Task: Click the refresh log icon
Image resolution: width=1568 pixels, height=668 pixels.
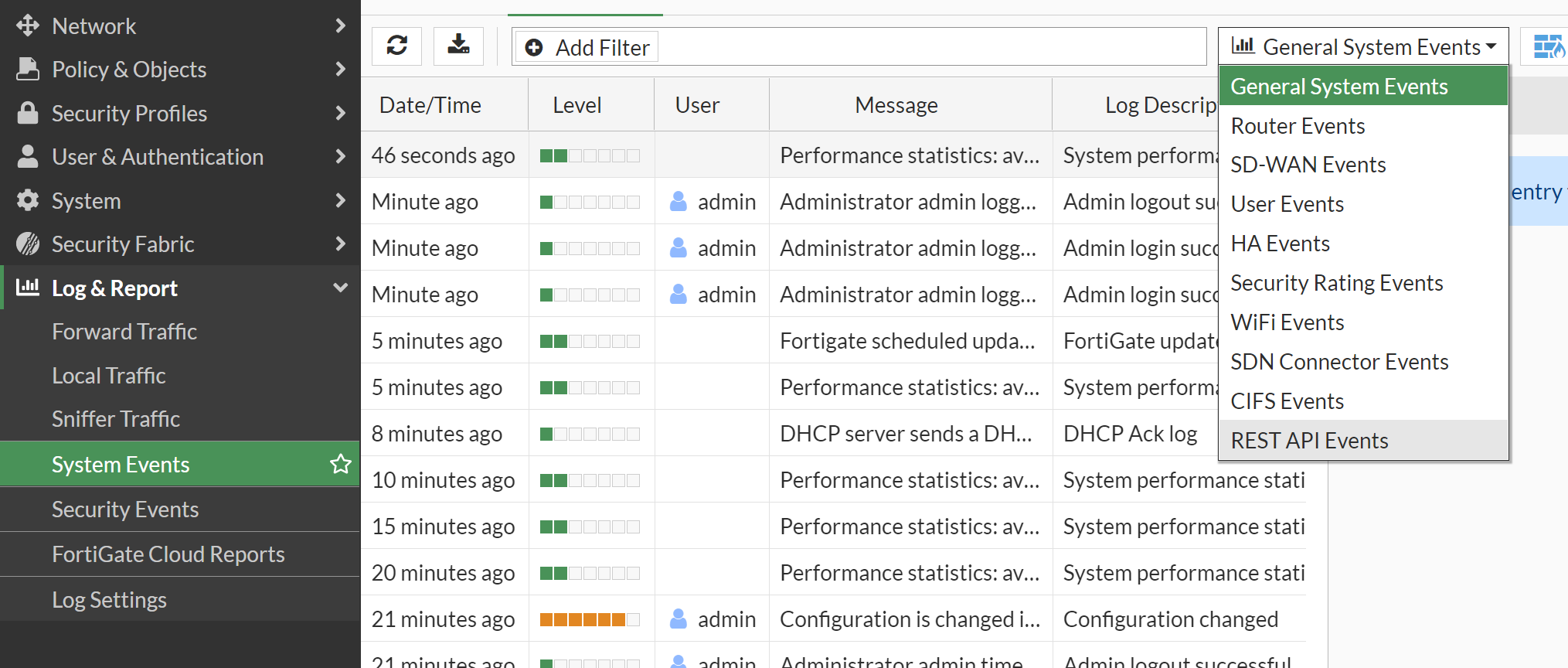Action: click(397, 46)
